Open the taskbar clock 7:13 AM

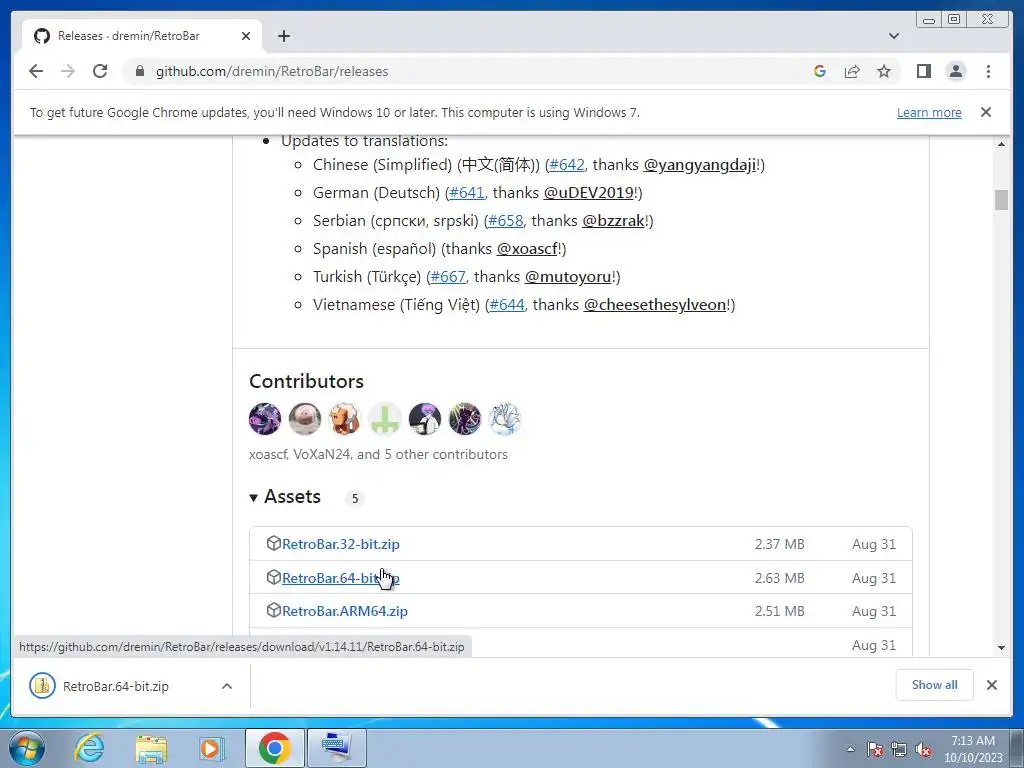click(973, 749)
